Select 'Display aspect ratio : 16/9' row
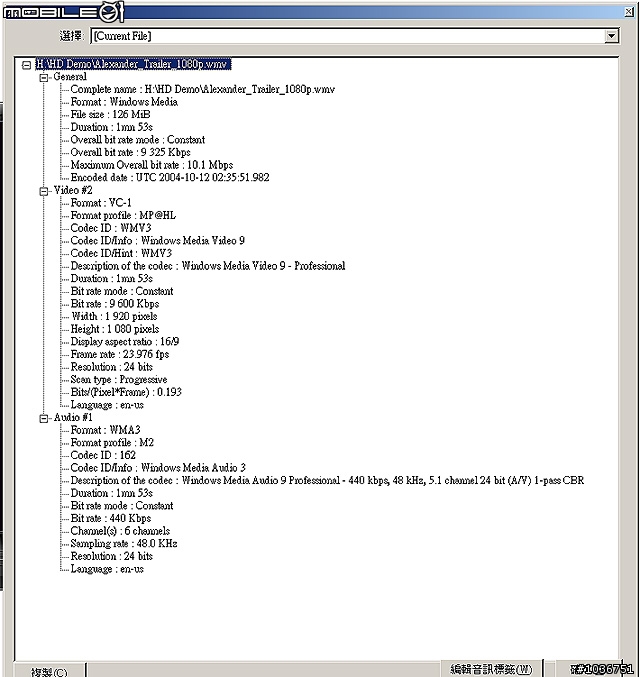Screen dimensions: 640x677 coord(124,342)
